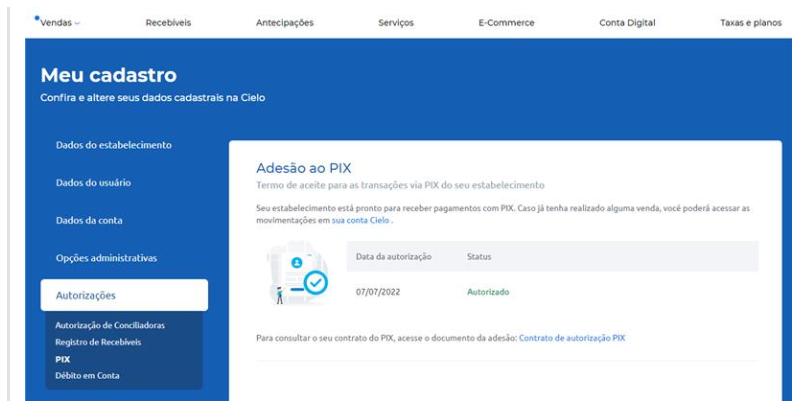
Task: Go to Antecipações in top navigation
Action: pyautogui.click(x=284, y=22)
